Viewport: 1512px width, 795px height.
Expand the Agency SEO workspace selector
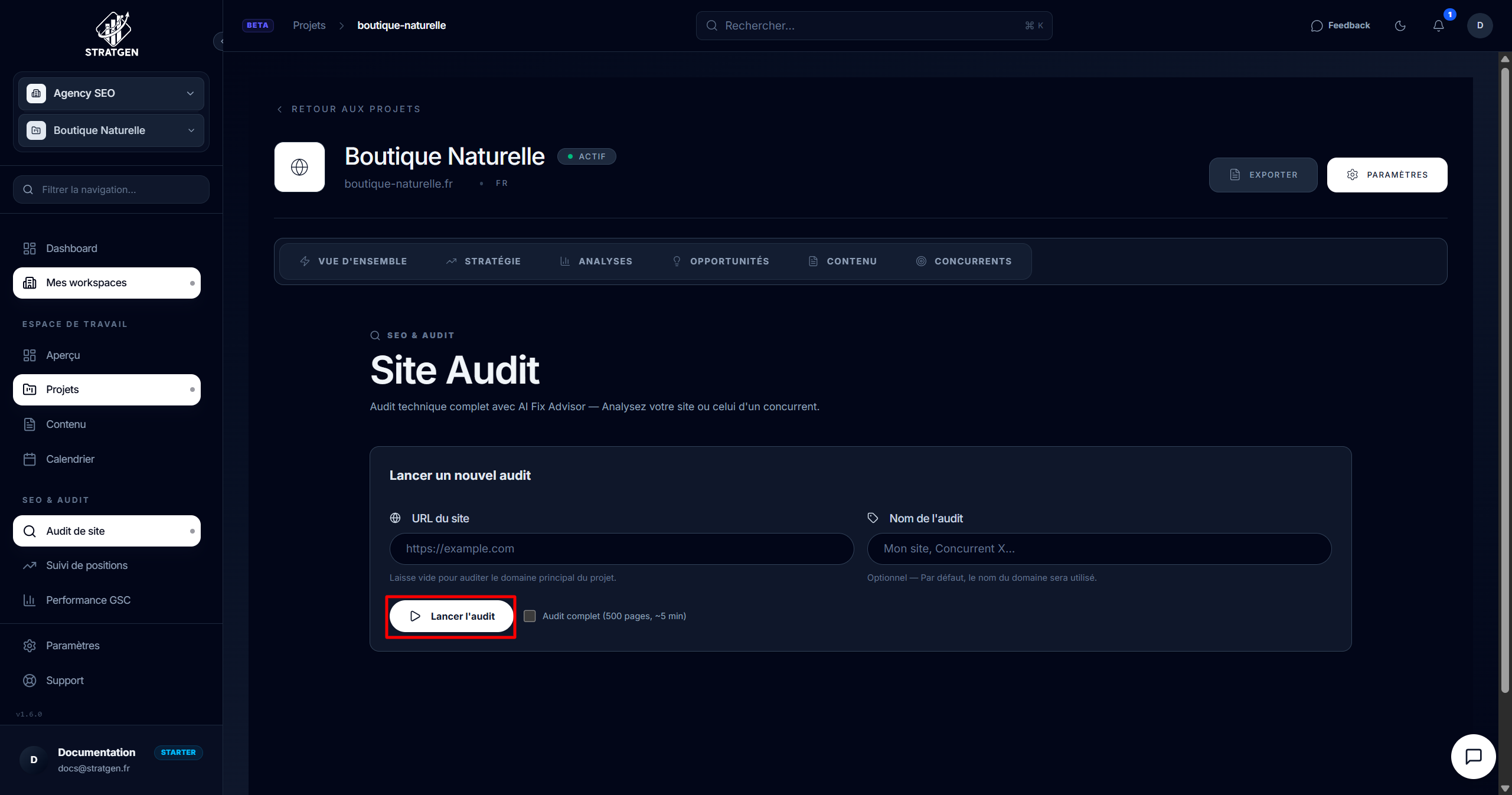(x=190, y=93)
